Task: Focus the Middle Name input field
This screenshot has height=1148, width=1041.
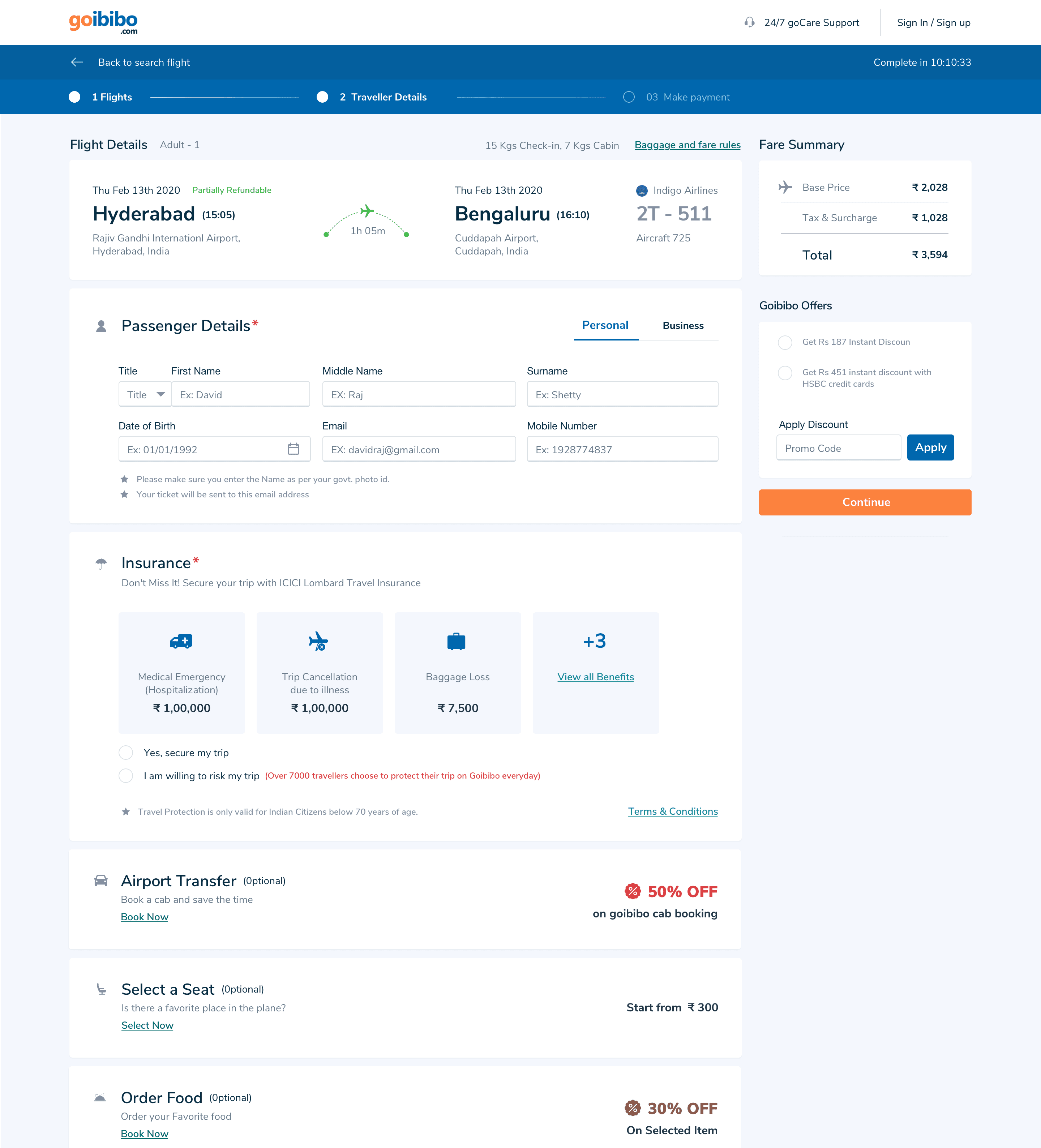Action: point(419,394)
